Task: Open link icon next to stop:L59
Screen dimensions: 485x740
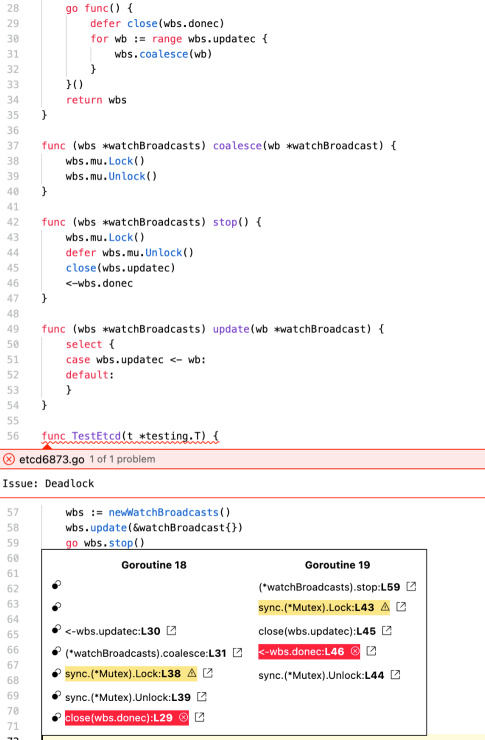Action: click(x=411, y=586)
